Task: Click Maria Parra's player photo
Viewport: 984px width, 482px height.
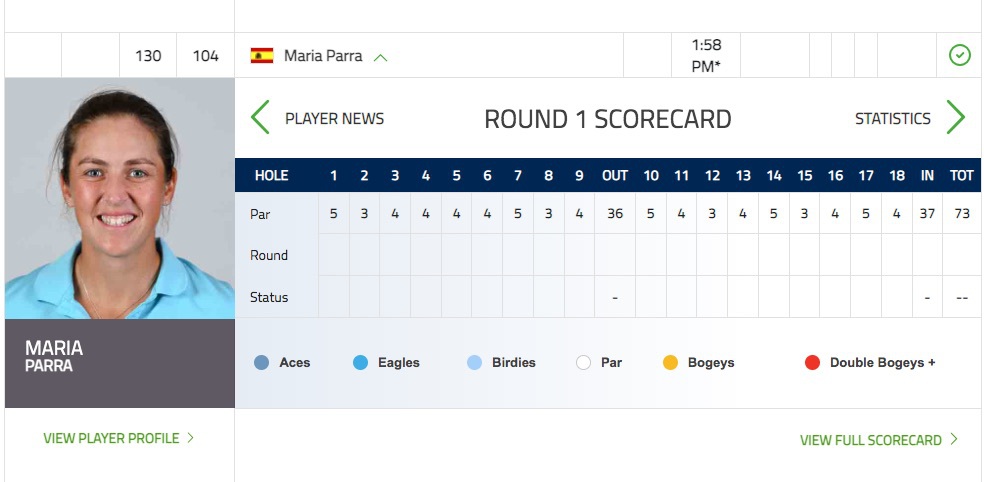Action: pyautogui.click(x=120, y=198)
